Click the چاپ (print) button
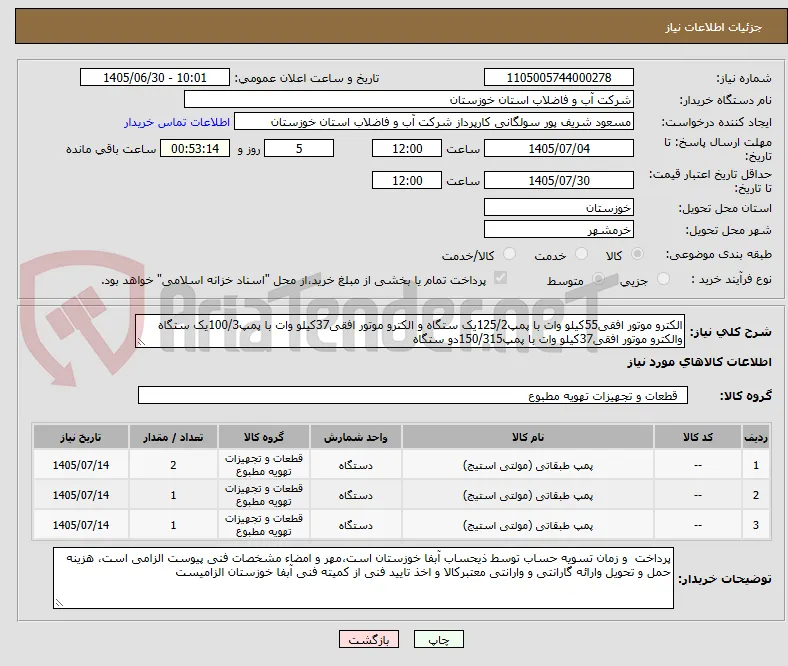 click(438, 639)
